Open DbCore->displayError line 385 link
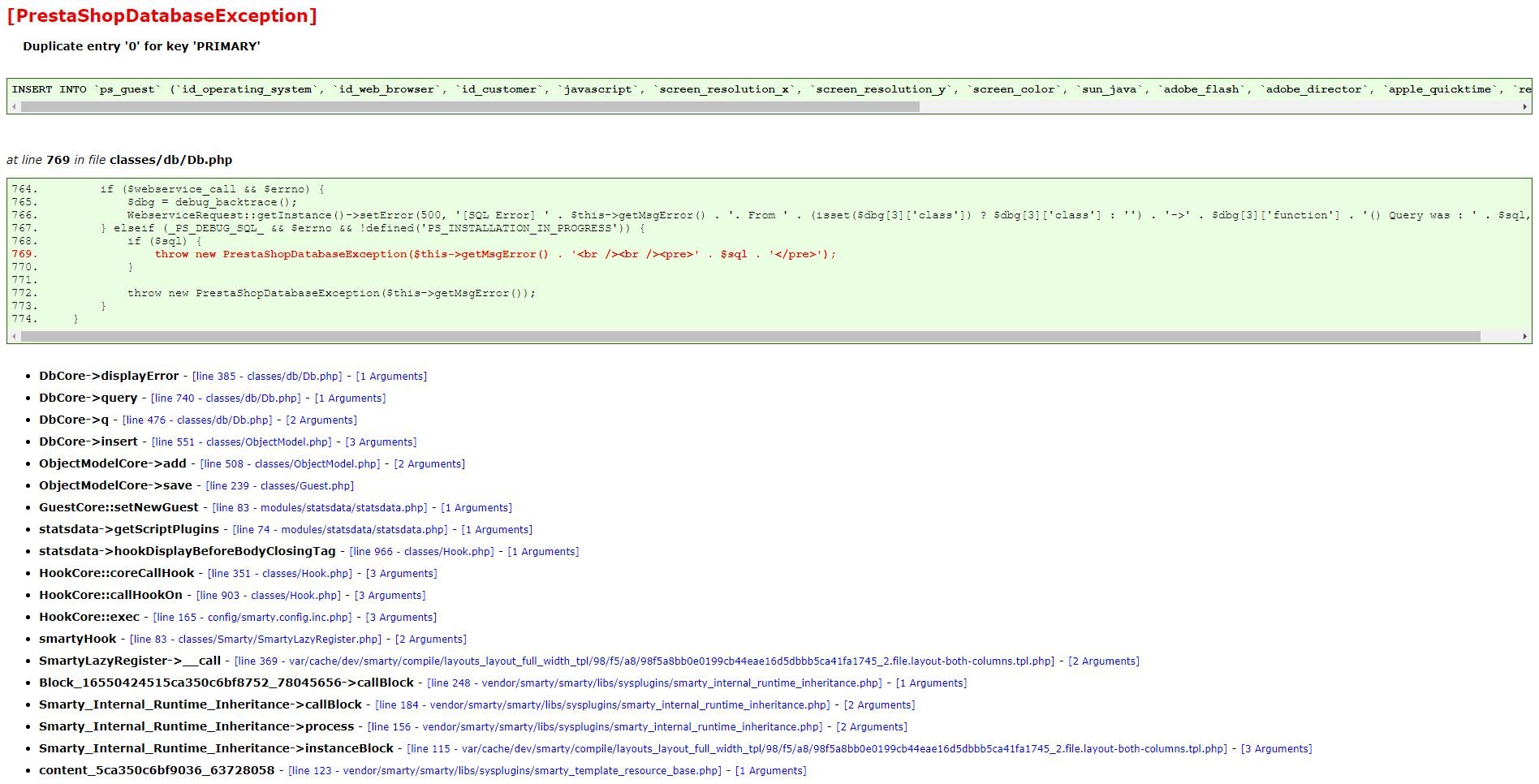Image resolution: width=1539 pixels, height=784 pixels. (267, 377)
